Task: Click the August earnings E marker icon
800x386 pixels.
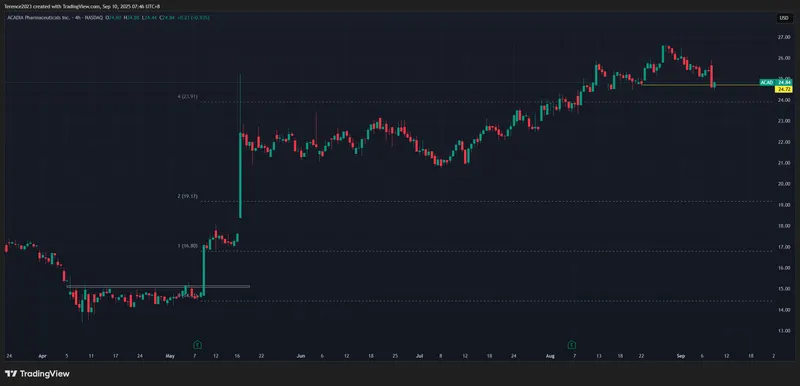Action: (x=572, y=344)
